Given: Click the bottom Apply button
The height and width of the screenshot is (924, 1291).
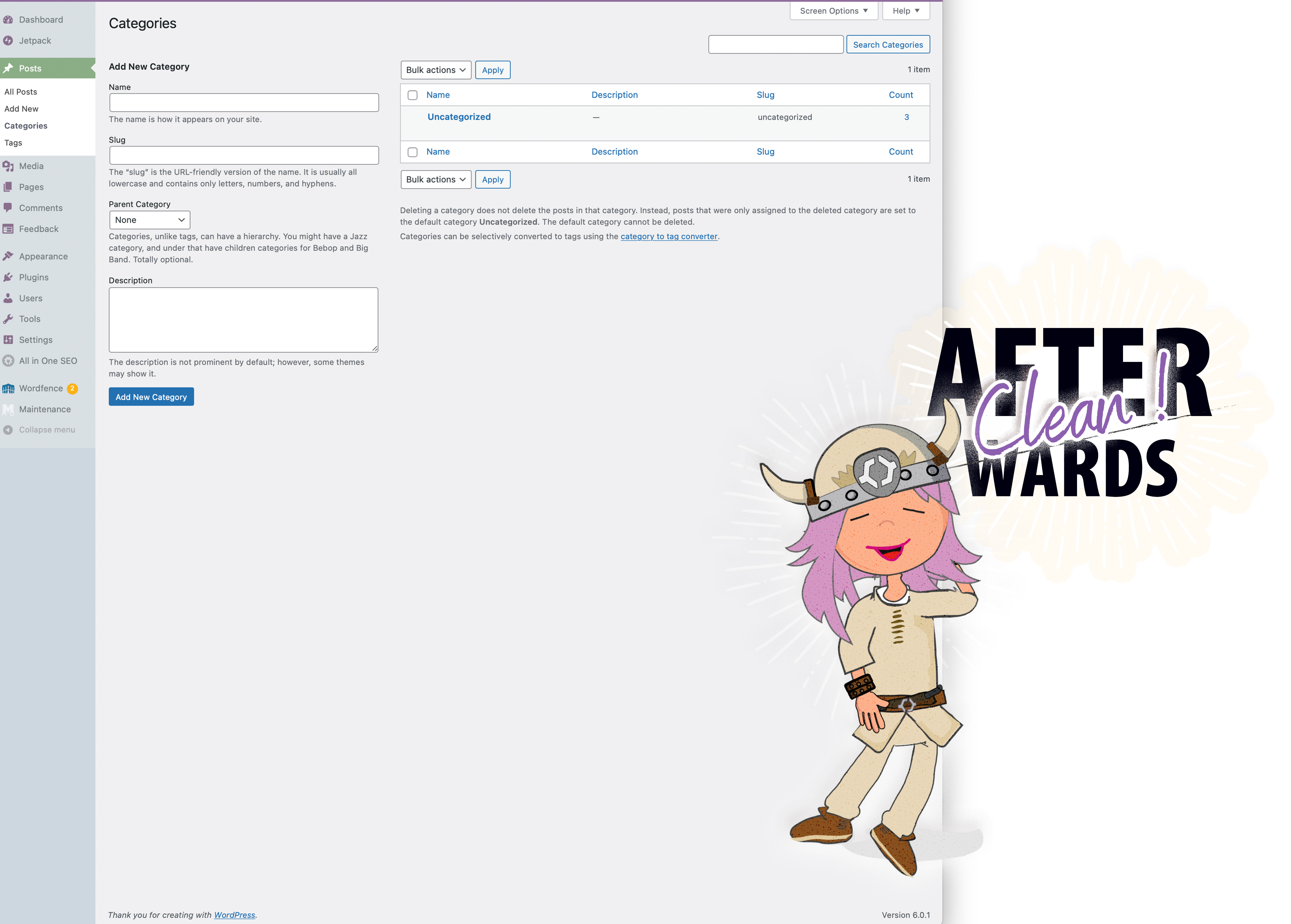Looking at the screenshot, I should 493,179.
